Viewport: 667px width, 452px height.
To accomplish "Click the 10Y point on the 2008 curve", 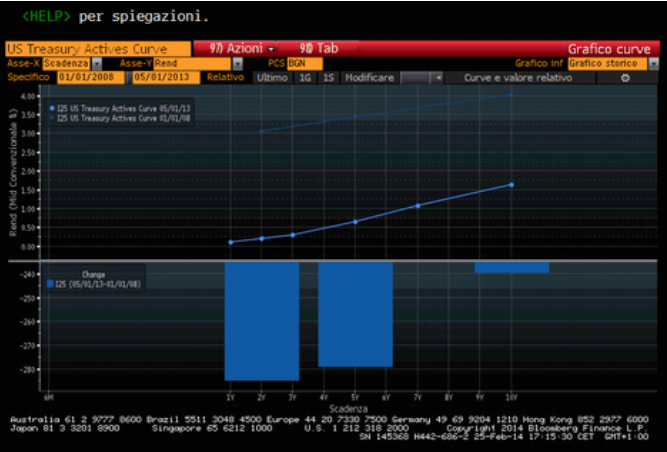I will (x=511, y=95).
